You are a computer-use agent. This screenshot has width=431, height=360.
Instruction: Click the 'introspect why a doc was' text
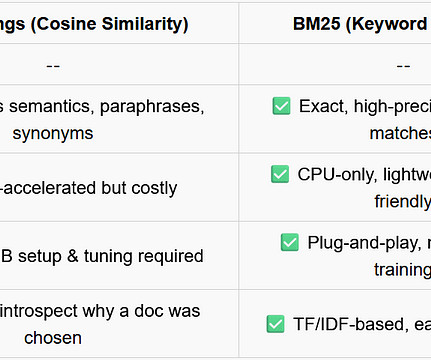(100, 311)
